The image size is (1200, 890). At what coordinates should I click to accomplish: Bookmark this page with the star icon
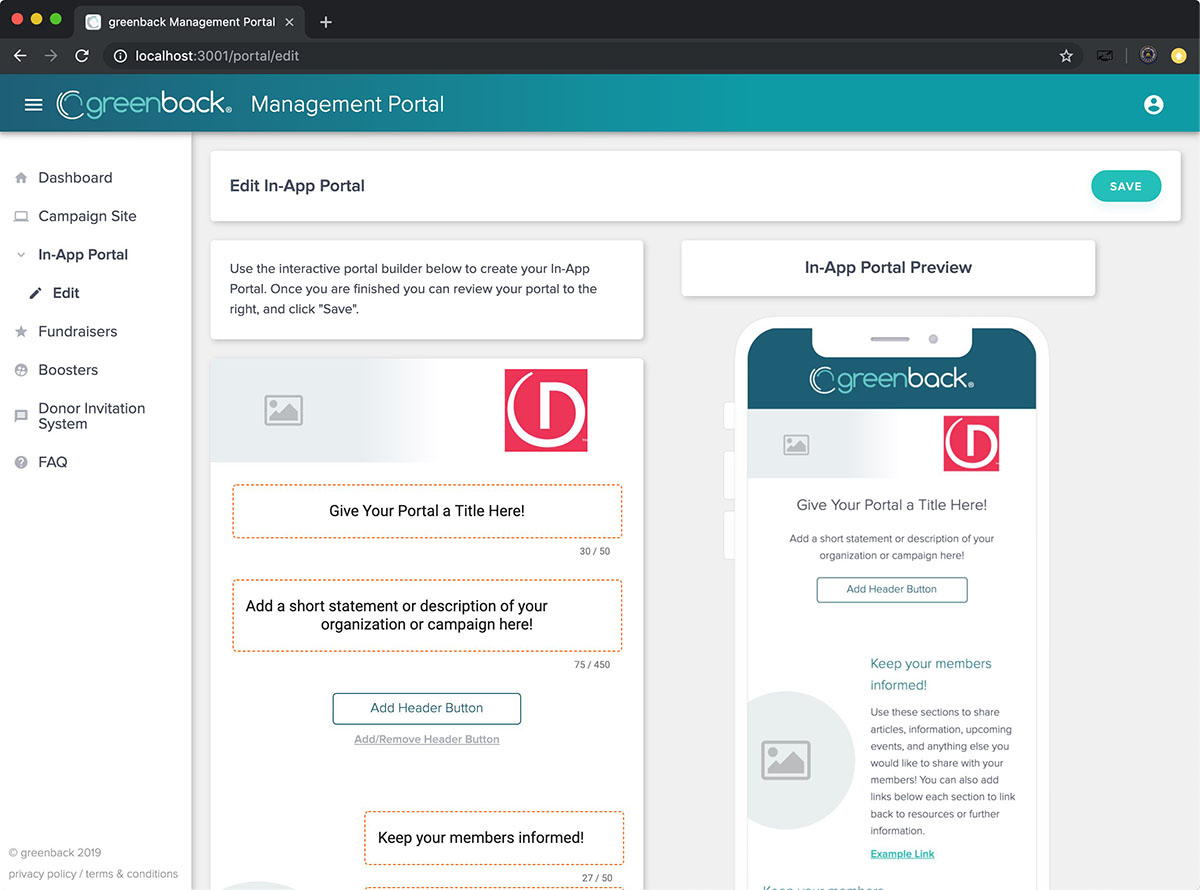point(1066,56)
